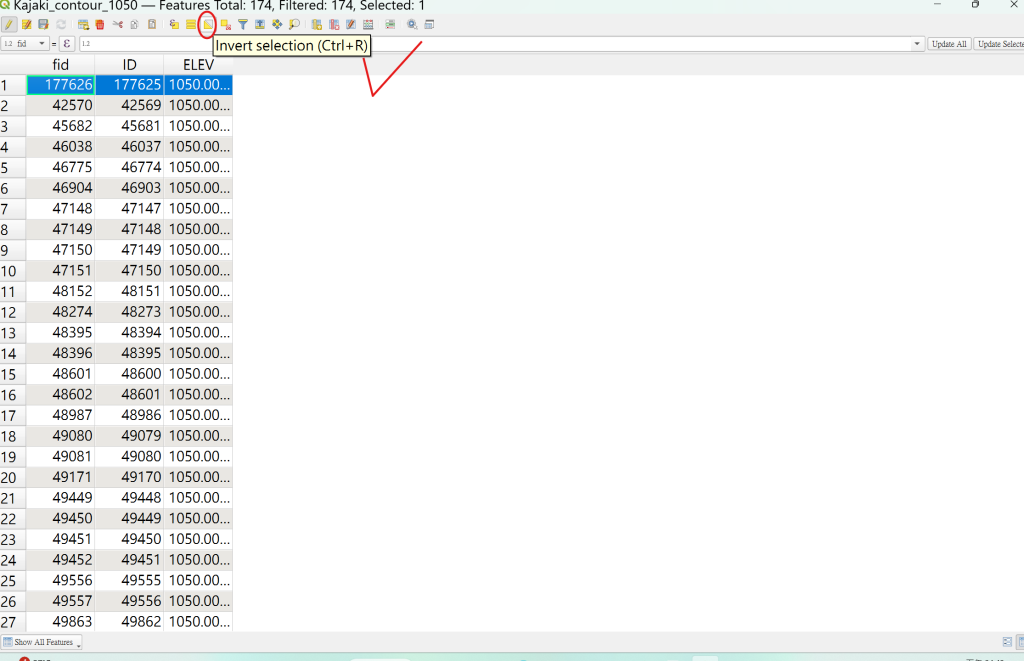Select cell with ID 48151
The image size is (1024, 661).
coord(129,291)
